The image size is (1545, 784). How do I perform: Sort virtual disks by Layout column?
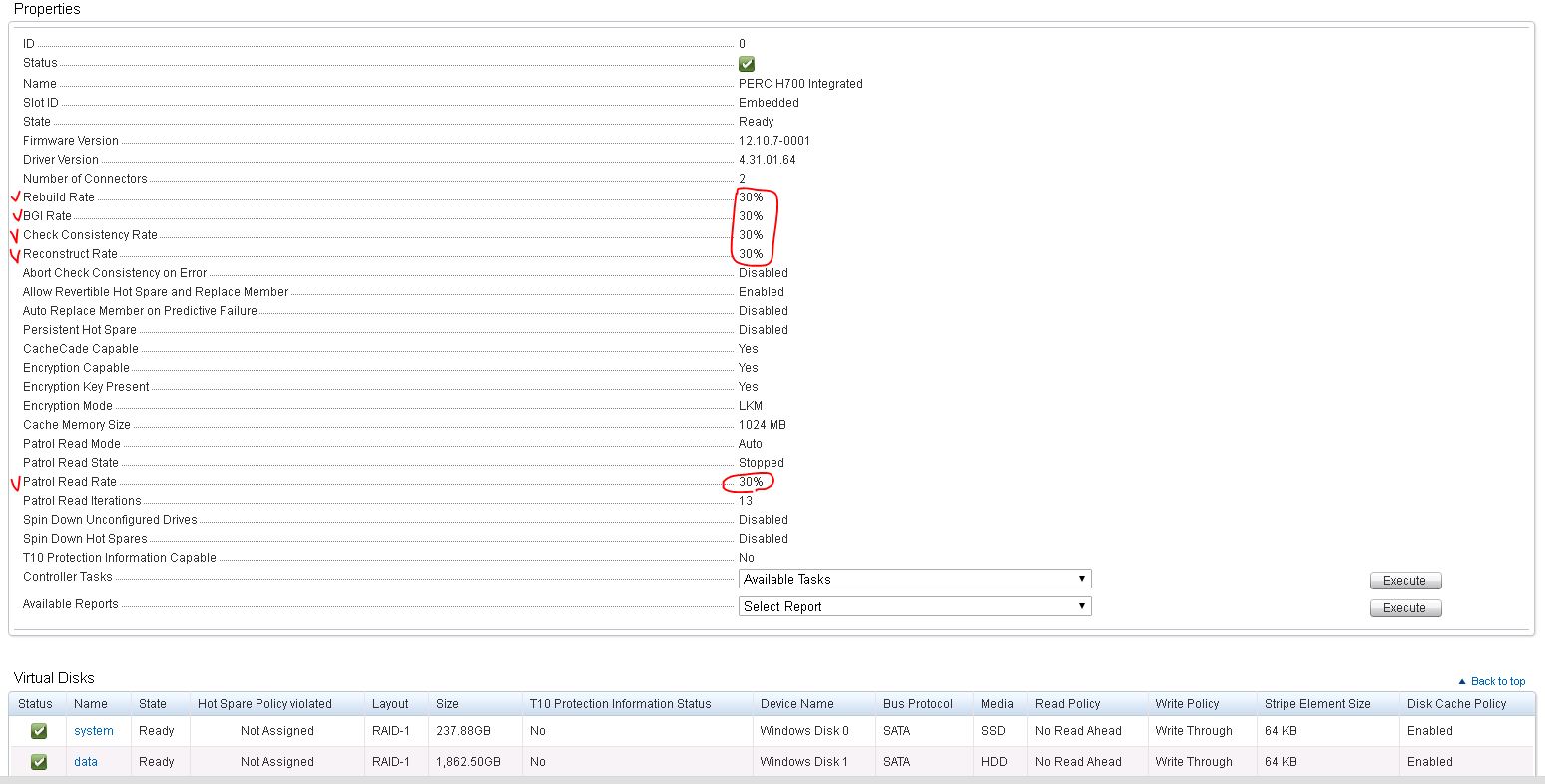point(390,704)
